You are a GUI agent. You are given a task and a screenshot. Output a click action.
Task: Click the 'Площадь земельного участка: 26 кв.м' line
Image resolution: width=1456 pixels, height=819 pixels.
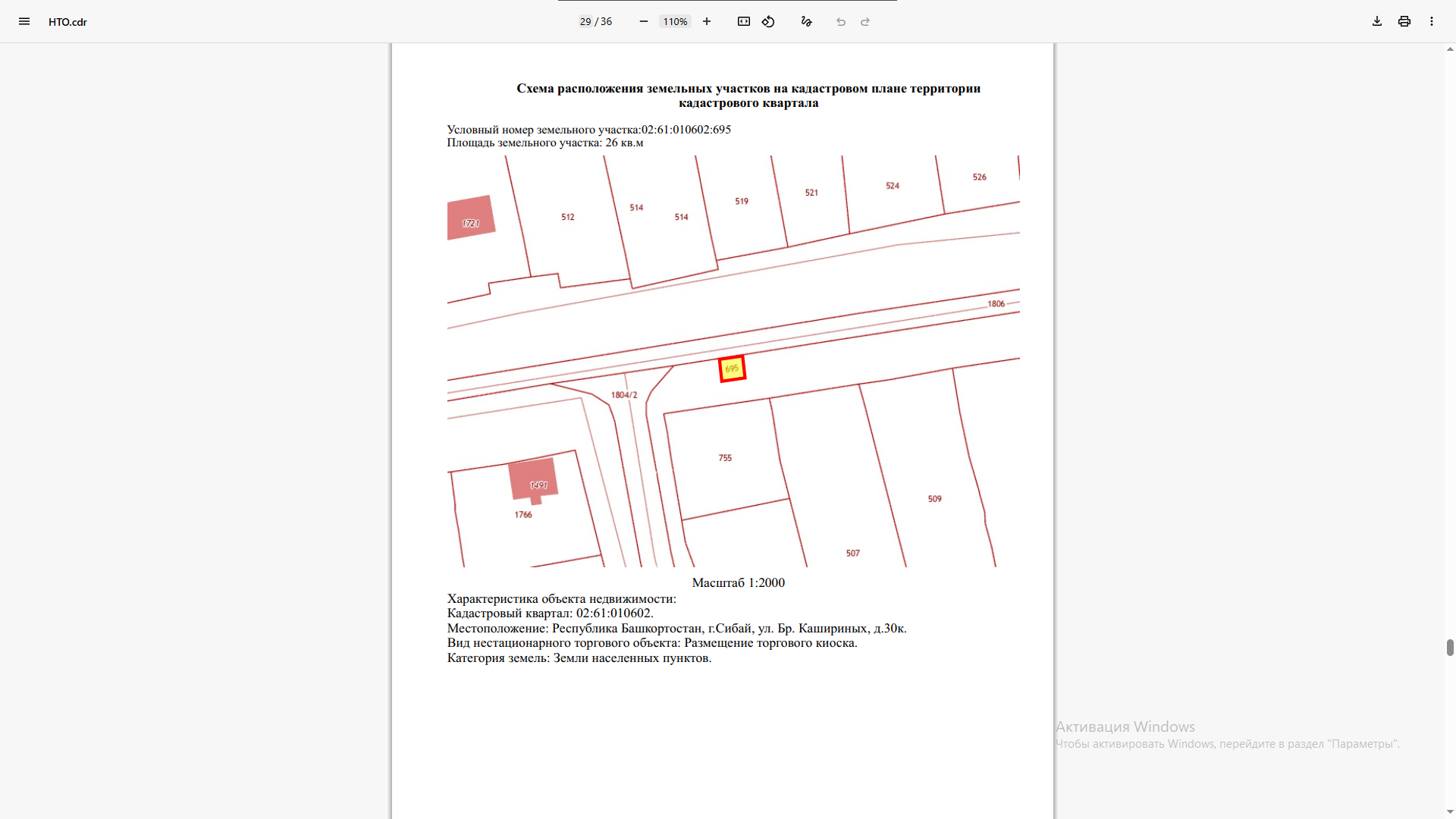click(x=545, y=143)
